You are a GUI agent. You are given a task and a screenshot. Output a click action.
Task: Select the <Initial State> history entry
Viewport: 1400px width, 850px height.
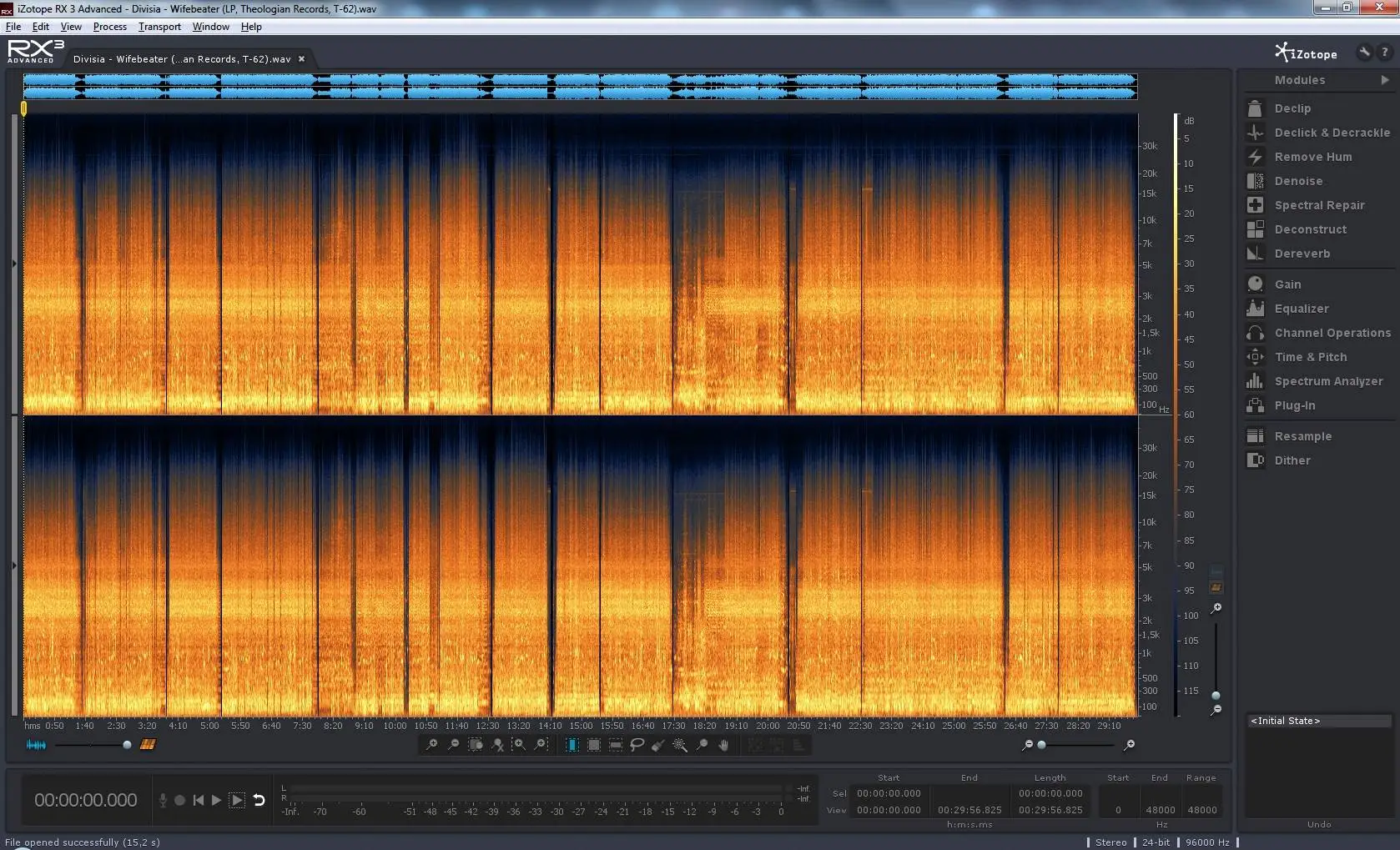(x=1319, y=721)
